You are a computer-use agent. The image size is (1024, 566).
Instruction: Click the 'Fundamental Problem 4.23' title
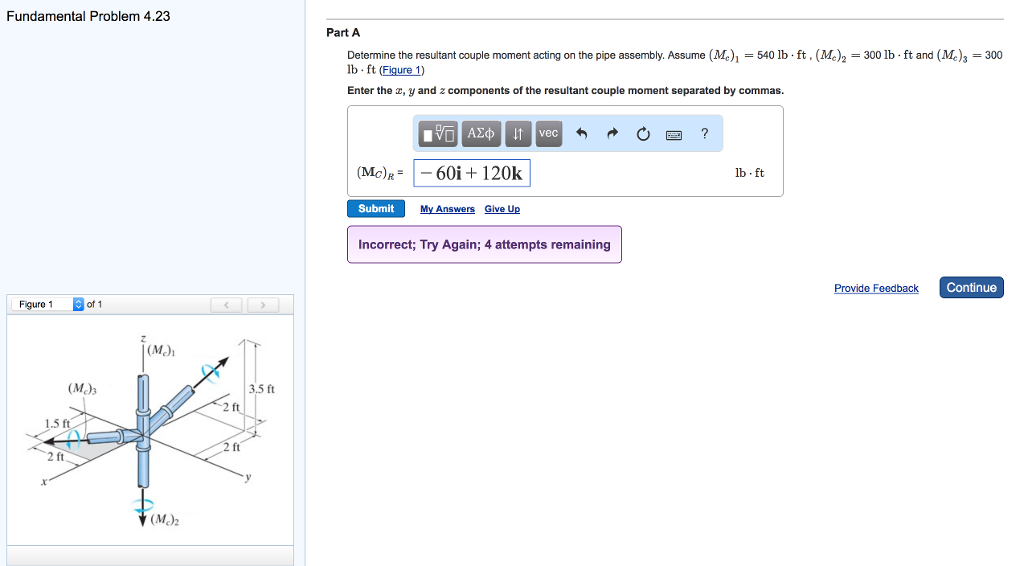pyautogui.click(x=88, y=16)
